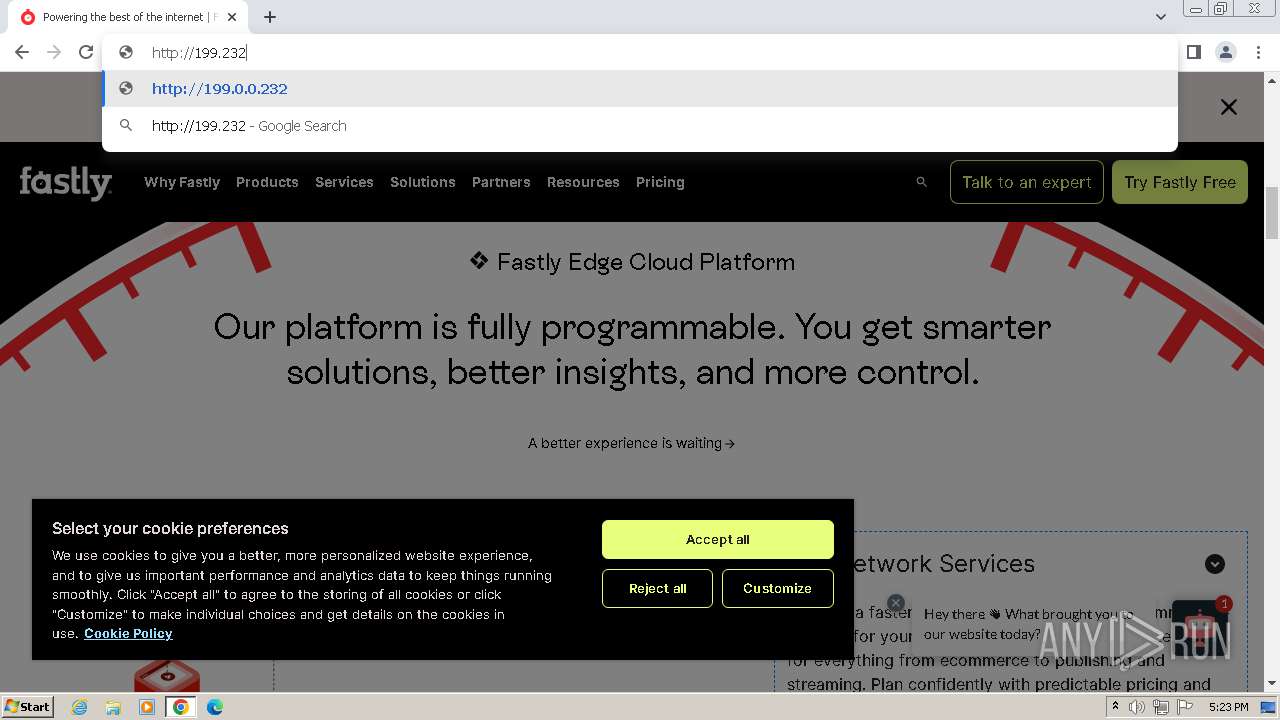Open the Chrome profile avatar icon

tap(1225, 52)
